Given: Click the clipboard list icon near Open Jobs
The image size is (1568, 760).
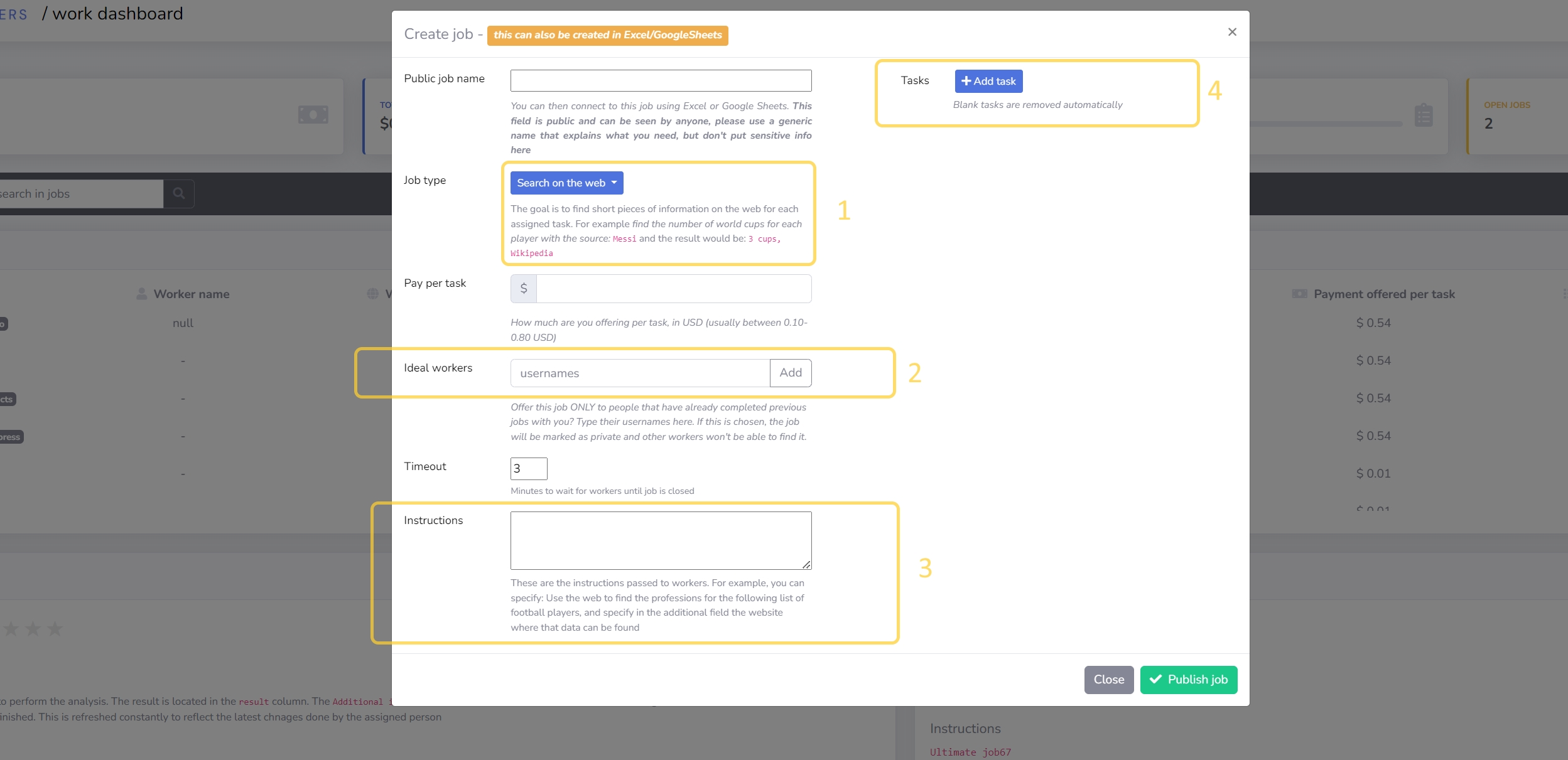Looking at the screenshot, I should pyautogui.click(x=1424, y=115).
